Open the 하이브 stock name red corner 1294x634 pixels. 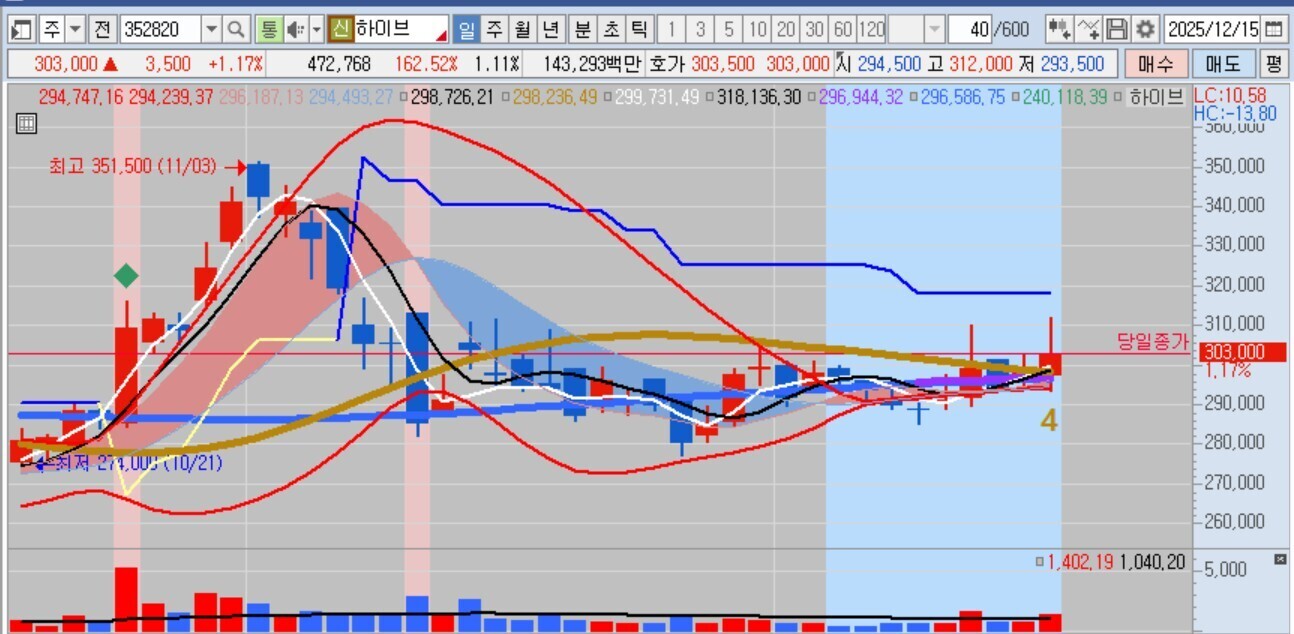(441, 36)
